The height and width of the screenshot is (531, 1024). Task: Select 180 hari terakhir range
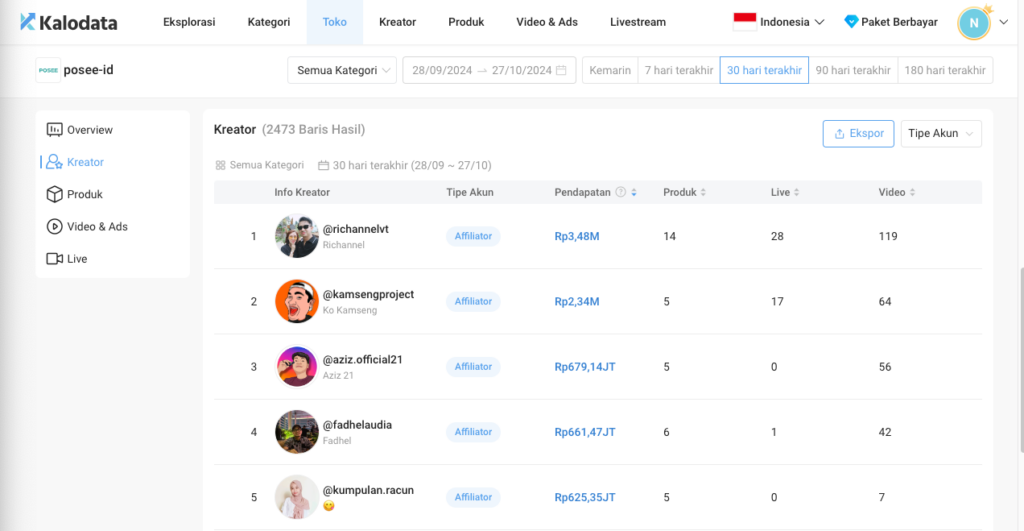pyautogui.click(x=945, y=70)
